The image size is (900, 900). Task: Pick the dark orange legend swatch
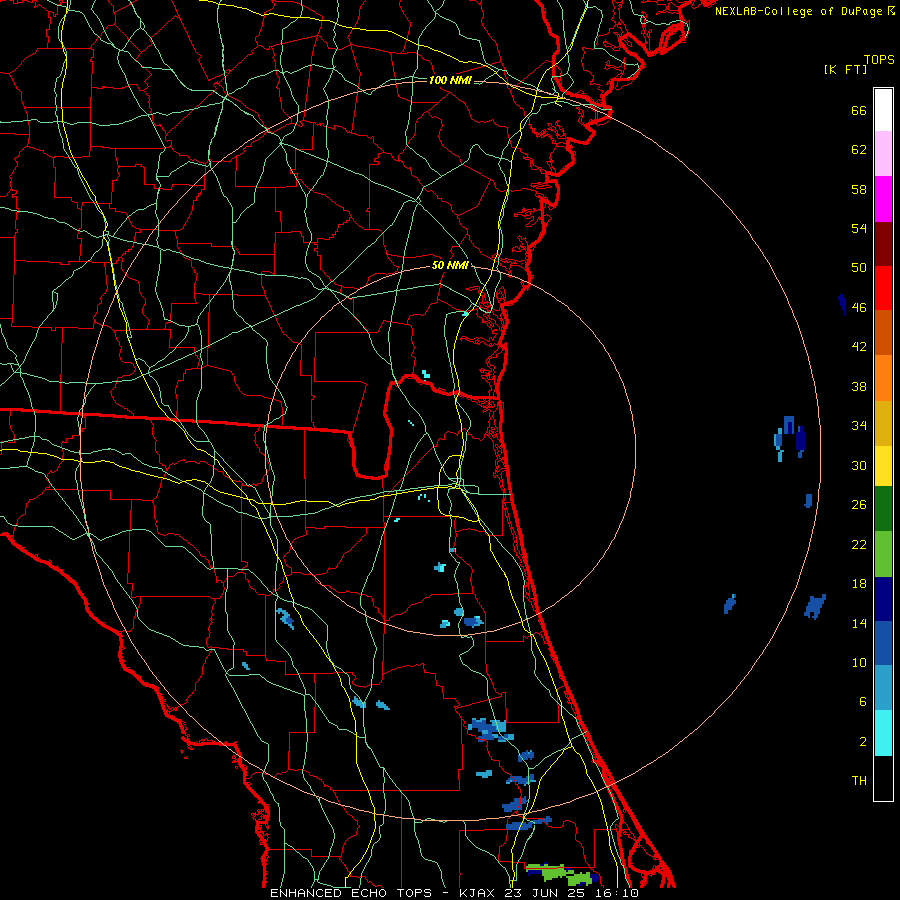click(x=883, y=333)
